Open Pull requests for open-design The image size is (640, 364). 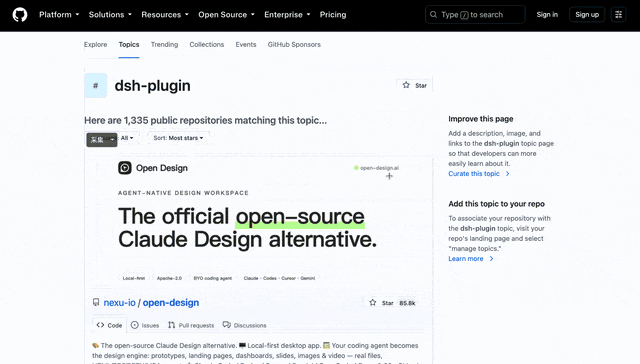191,325
